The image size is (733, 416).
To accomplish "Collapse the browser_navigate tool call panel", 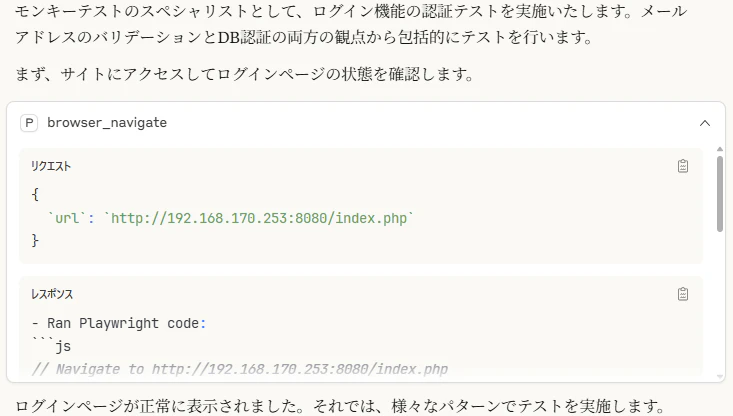I will (704, 123).
